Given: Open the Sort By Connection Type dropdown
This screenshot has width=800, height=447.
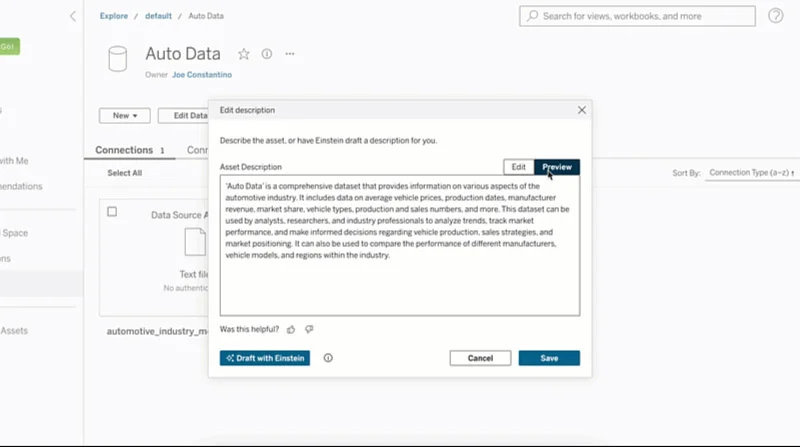Looking at the screenshot, I should (x=752, y=173).
